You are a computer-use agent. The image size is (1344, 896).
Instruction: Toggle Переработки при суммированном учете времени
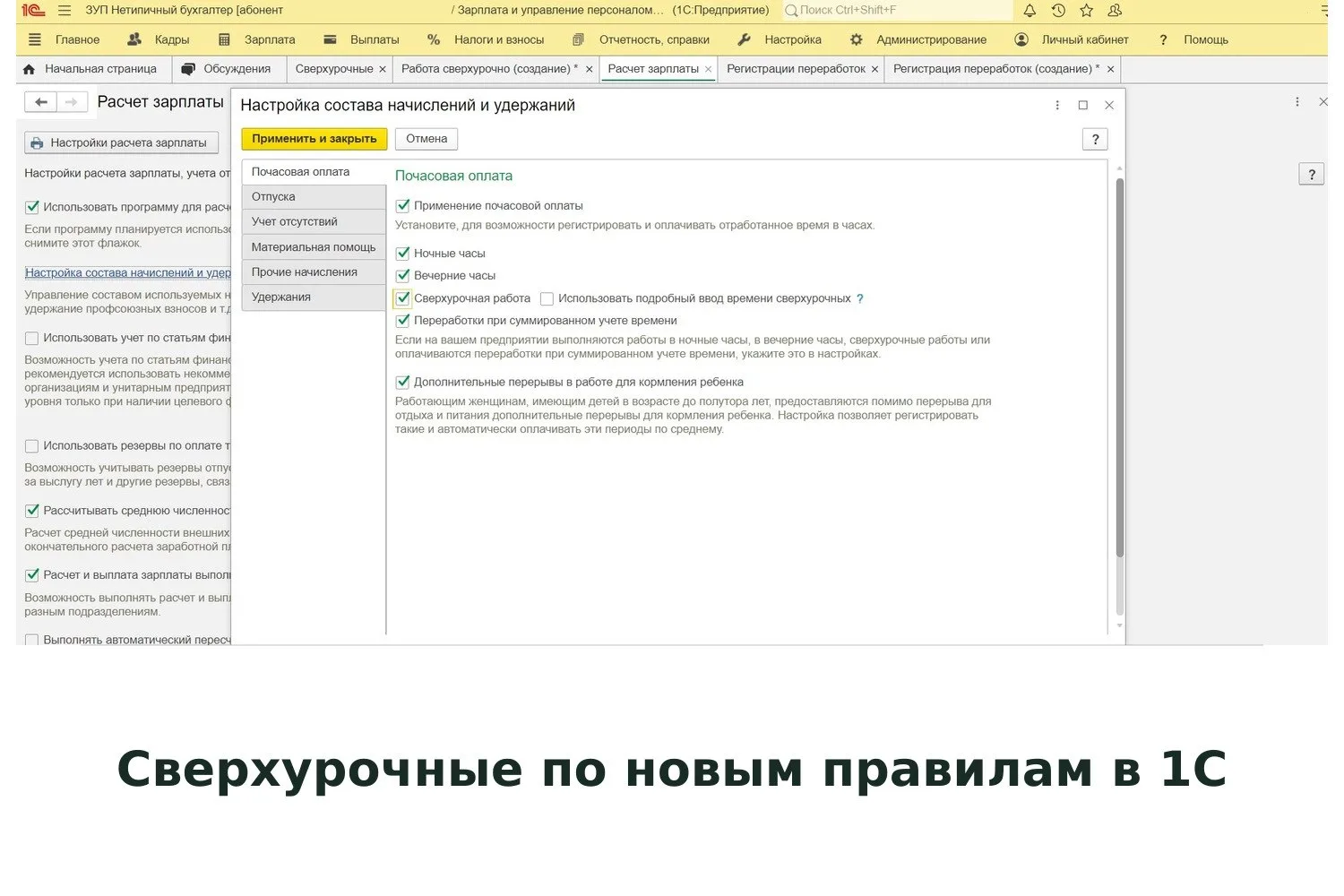[x=403, y=321]
